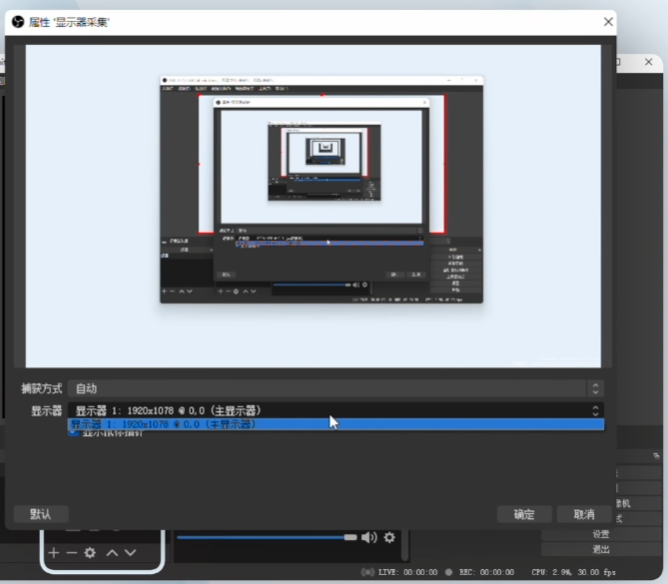Screen dimensions: 668x584
Task: Add a new source with plus icon
Action: [54, 552]
